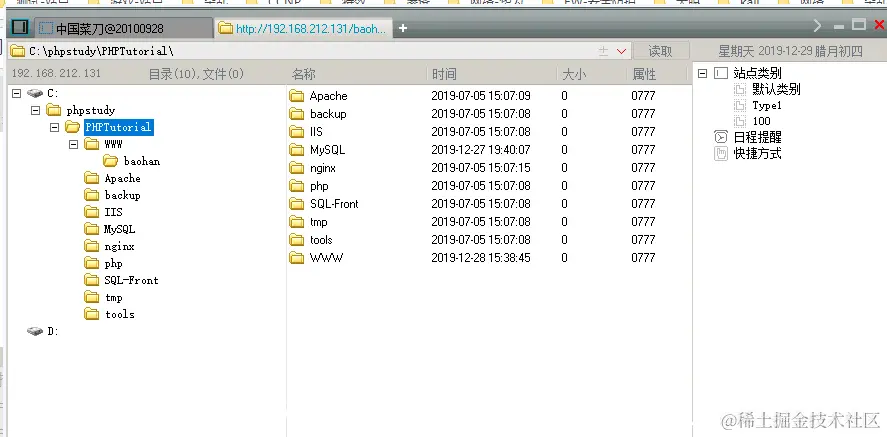Select the 100 category item
Image resolution: width=887 pixels, height=437 pixels.
(761, 121)
